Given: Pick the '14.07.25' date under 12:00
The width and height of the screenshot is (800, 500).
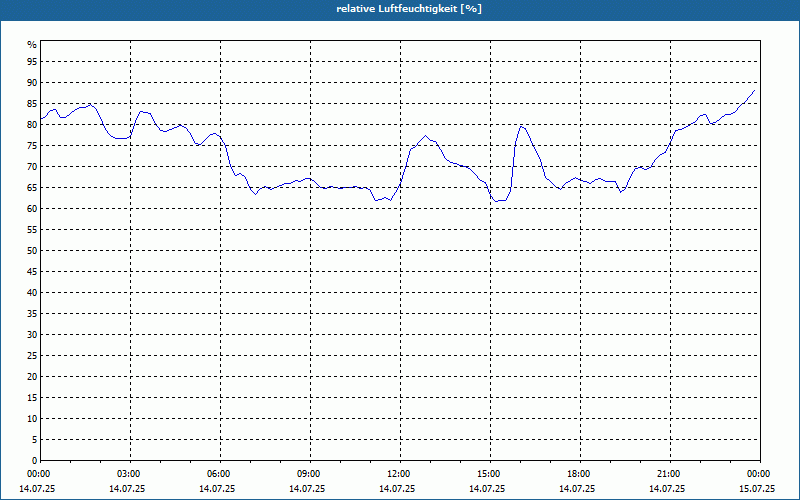Looking at the screenshot, I should point(397,489).
